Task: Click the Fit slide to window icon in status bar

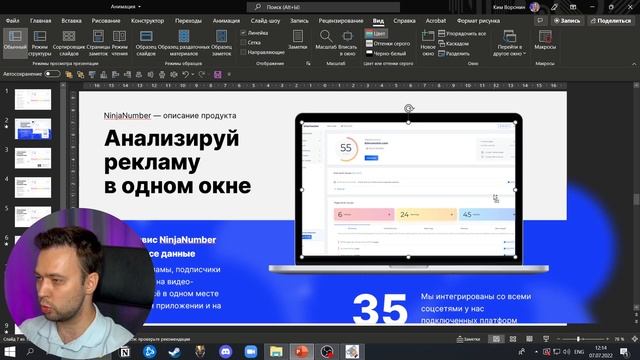Action: coord(634,339)
